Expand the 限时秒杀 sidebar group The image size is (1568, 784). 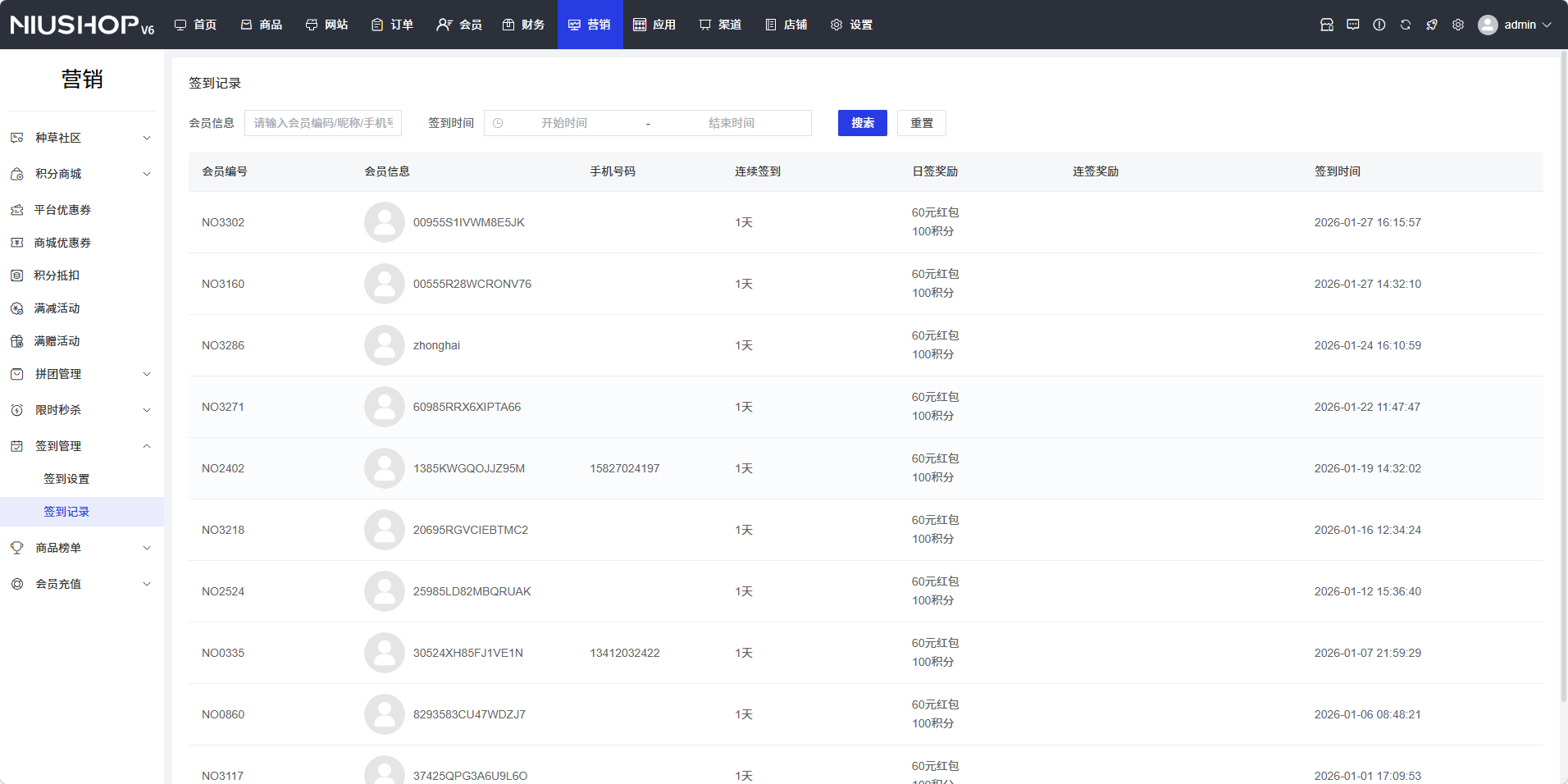[x=81, y=410]
